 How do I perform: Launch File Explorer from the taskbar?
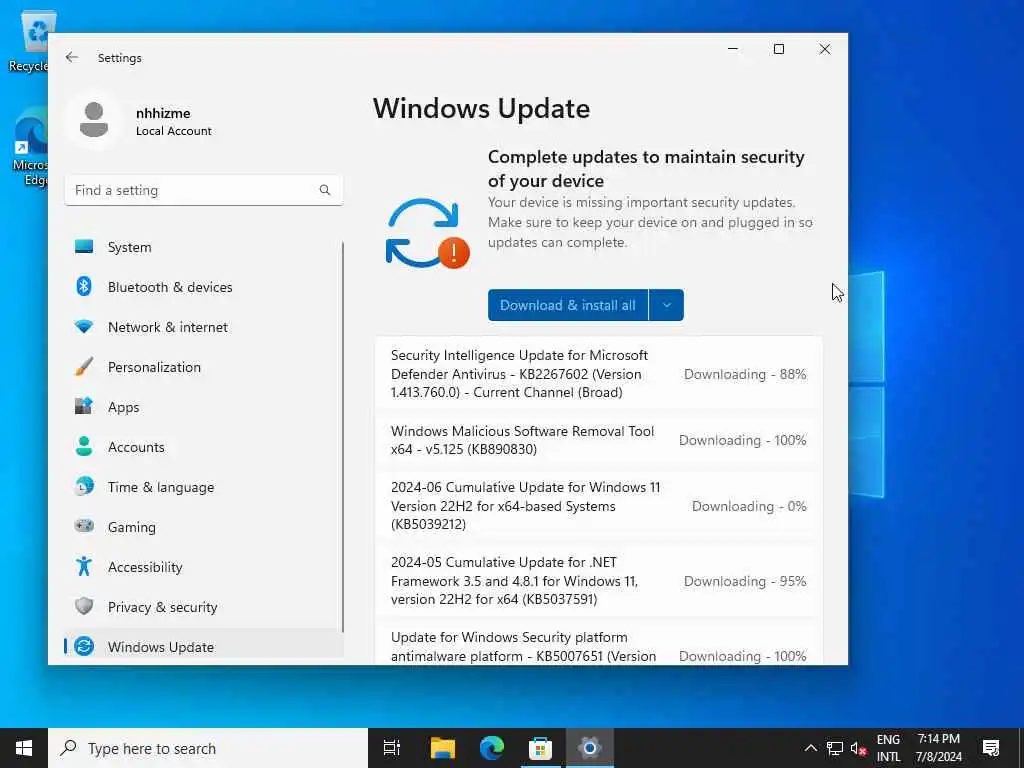pyautogui.click(x=443, y=748)
